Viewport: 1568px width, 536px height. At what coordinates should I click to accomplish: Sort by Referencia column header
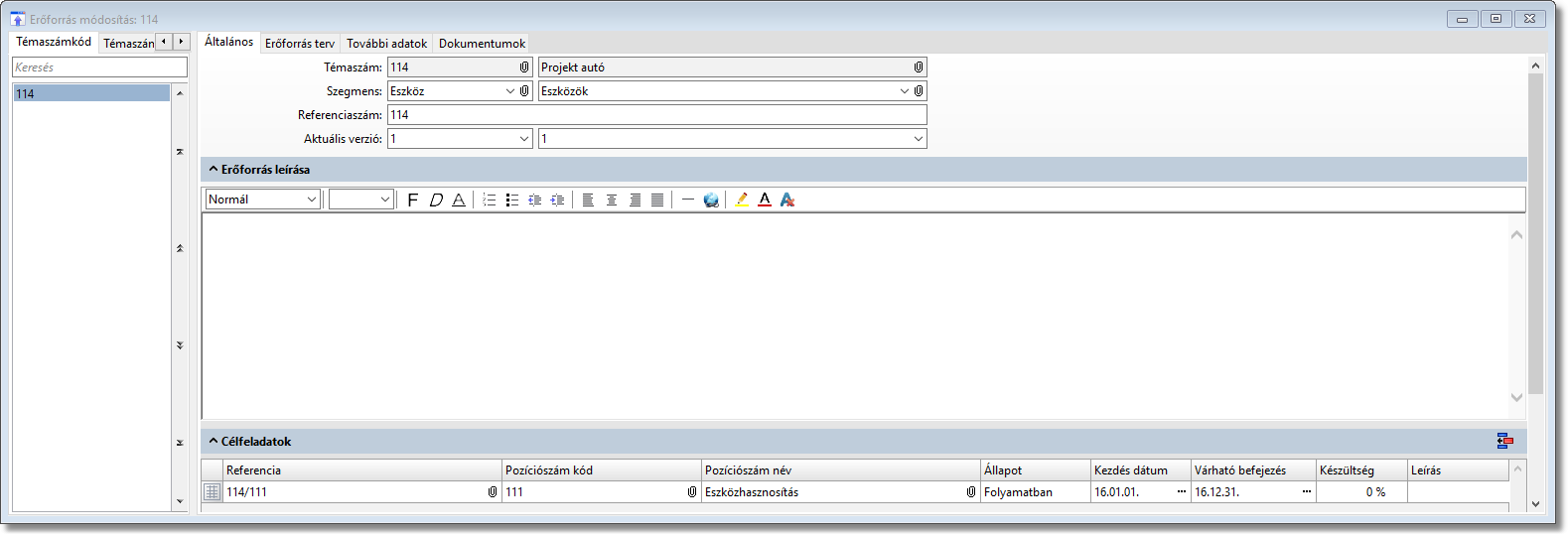click(x=362, y=470)
